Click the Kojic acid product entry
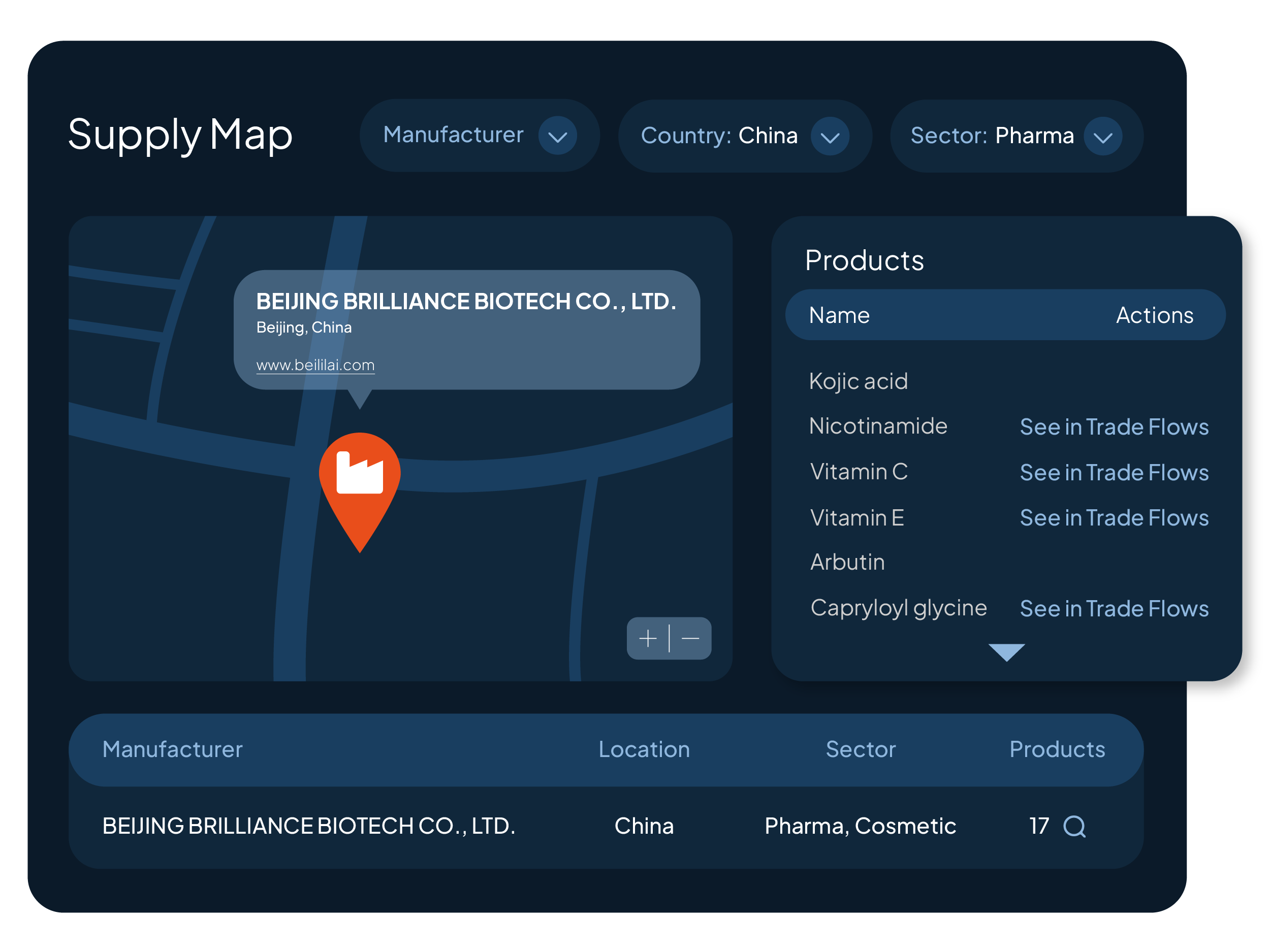This screenshot has width=1270, height=952. click(858, 382)
